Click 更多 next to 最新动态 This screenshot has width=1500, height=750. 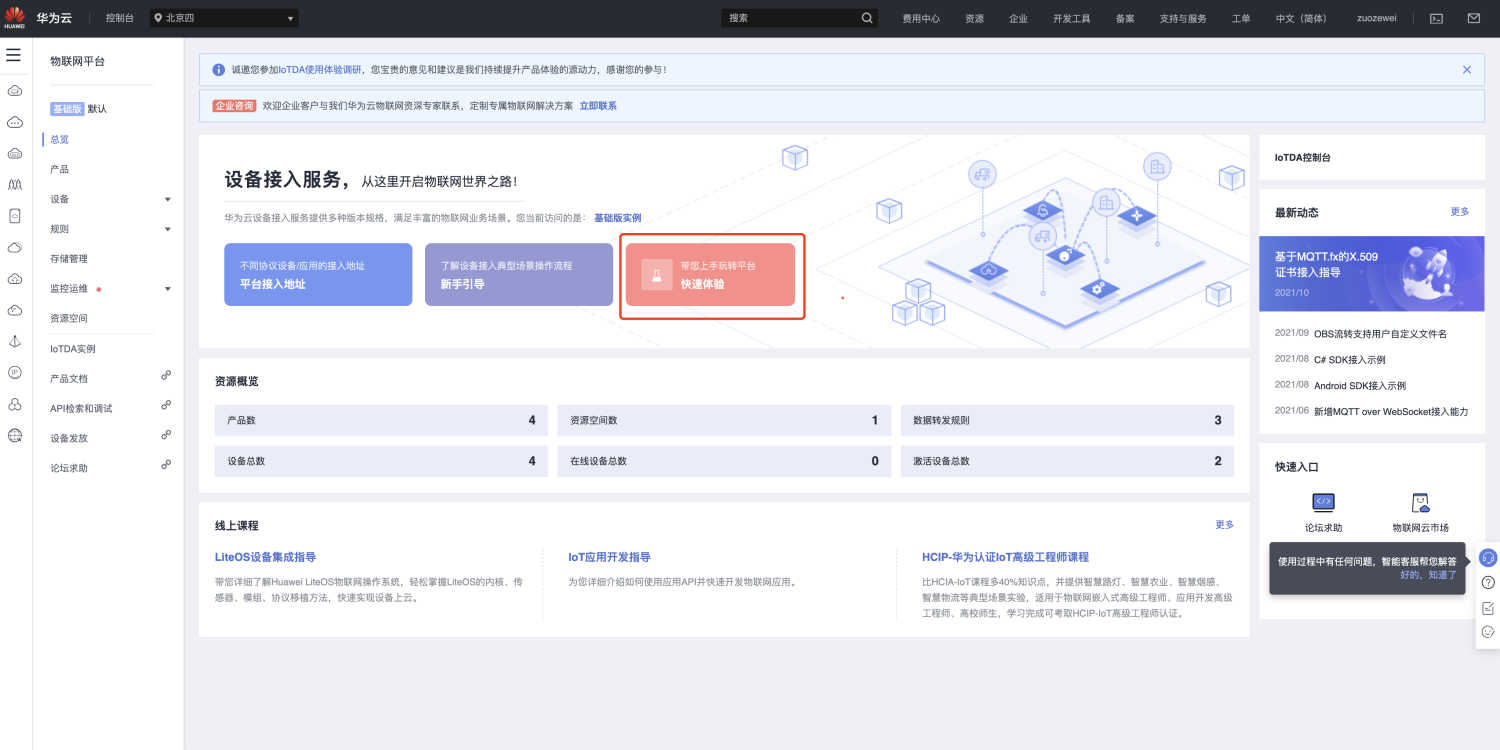1460,212
